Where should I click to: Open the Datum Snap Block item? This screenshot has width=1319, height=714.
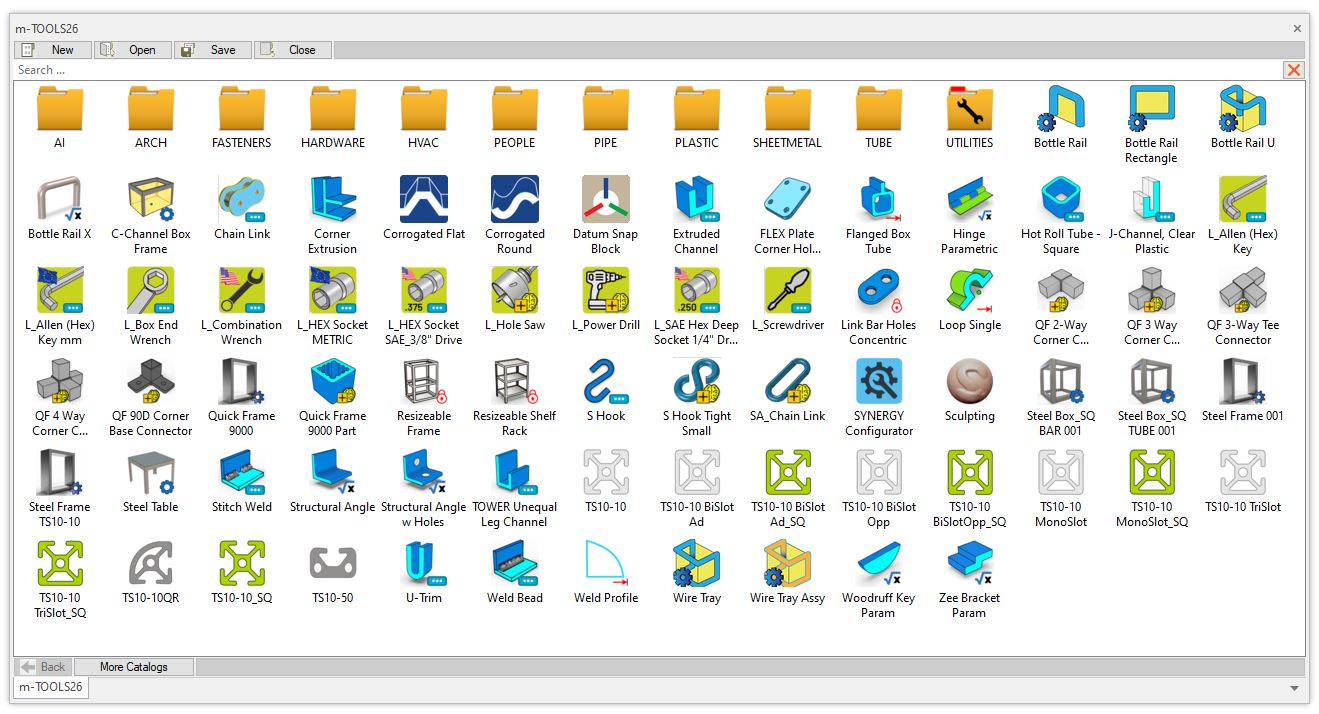(x=605, y=200)
